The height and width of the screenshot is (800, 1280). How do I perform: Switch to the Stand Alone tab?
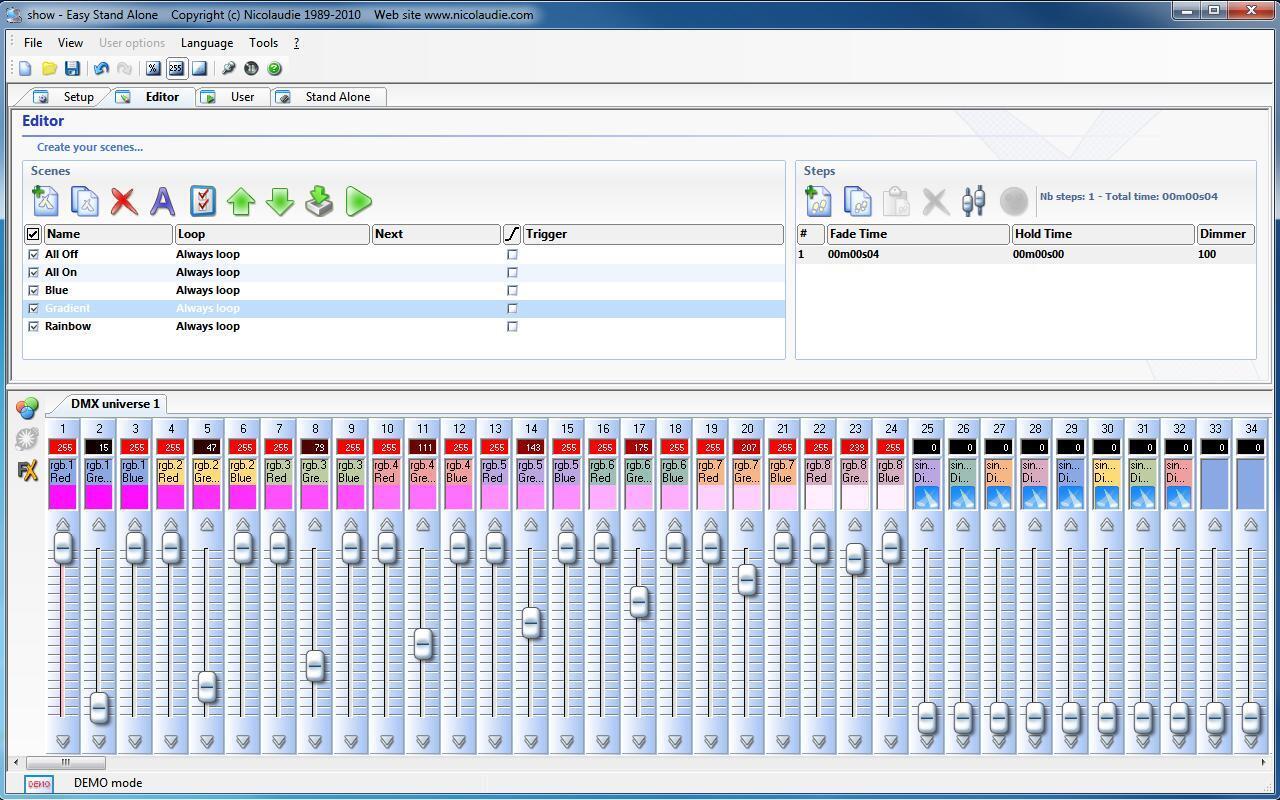[x=337, y=97]
